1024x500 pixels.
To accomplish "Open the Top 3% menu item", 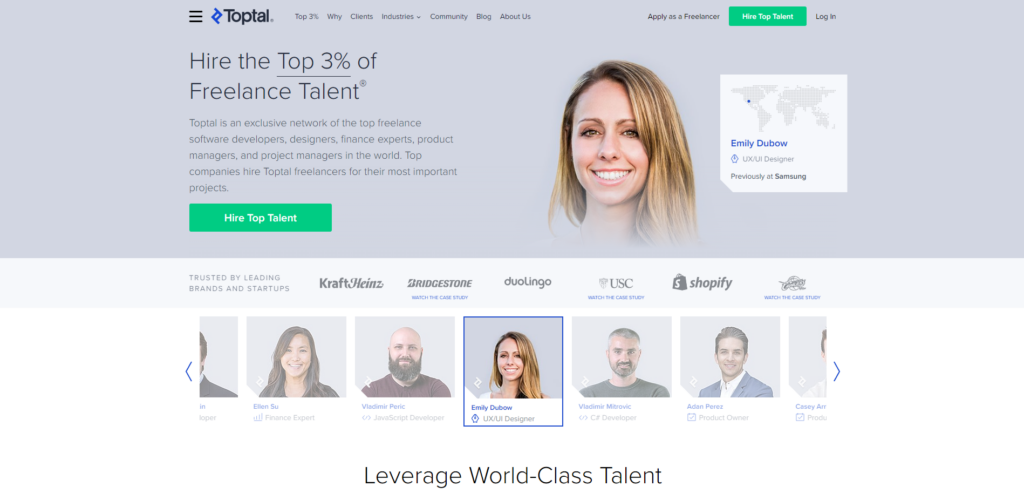I will [x=306, y=17].
